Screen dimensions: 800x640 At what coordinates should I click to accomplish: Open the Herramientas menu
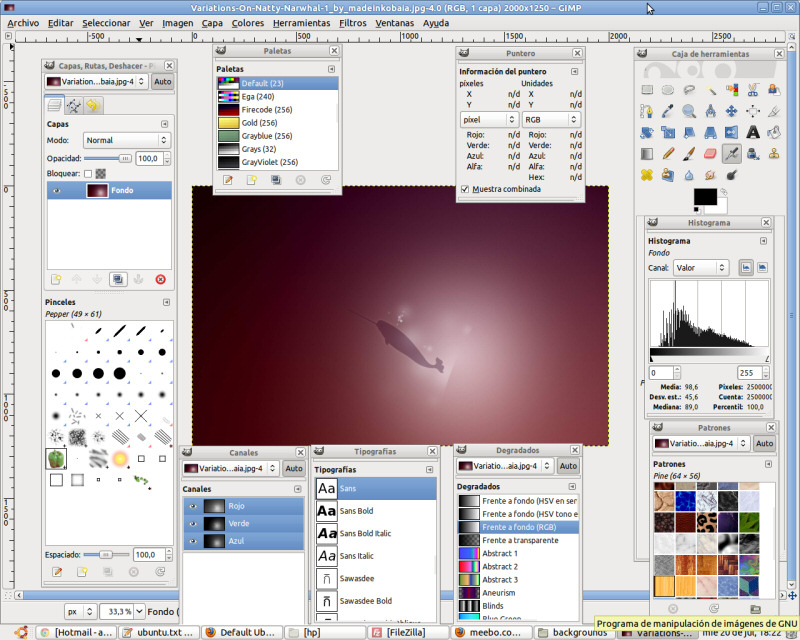[301, 23]
